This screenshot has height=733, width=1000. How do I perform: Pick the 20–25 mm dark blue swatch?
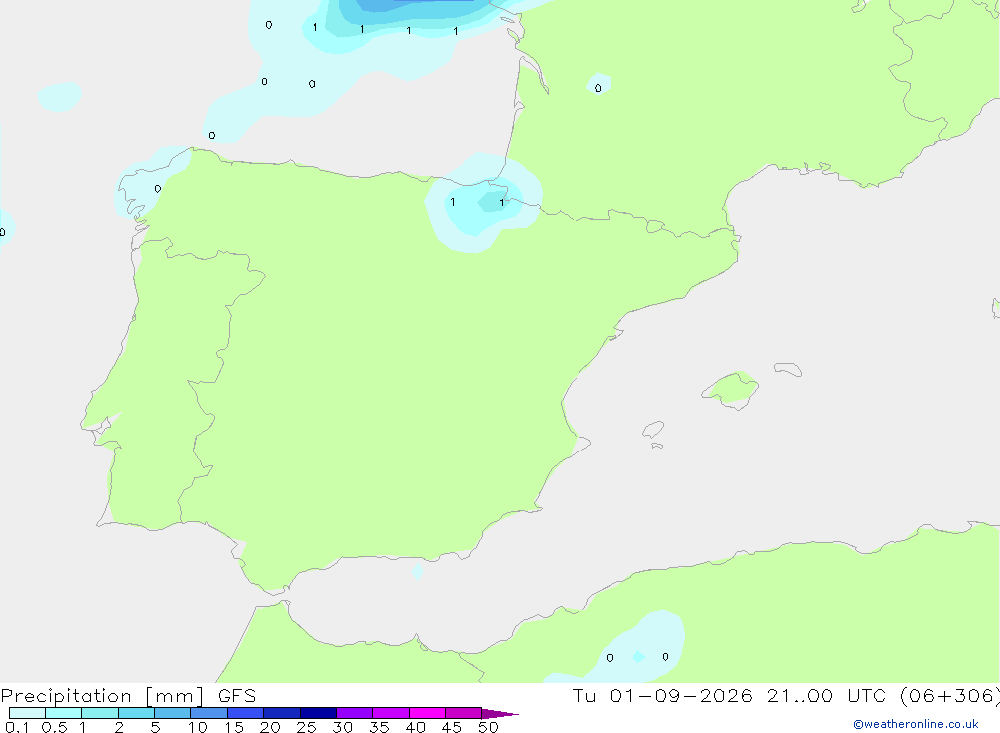pyautogui.click(x=282, y=713)
